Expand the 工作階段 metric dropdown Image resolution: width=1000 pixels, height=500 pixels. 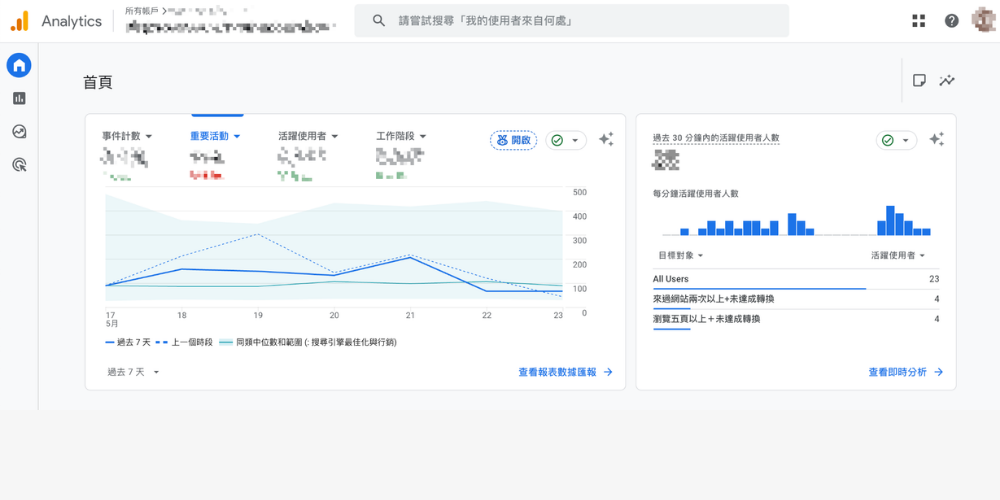point(401,136)
